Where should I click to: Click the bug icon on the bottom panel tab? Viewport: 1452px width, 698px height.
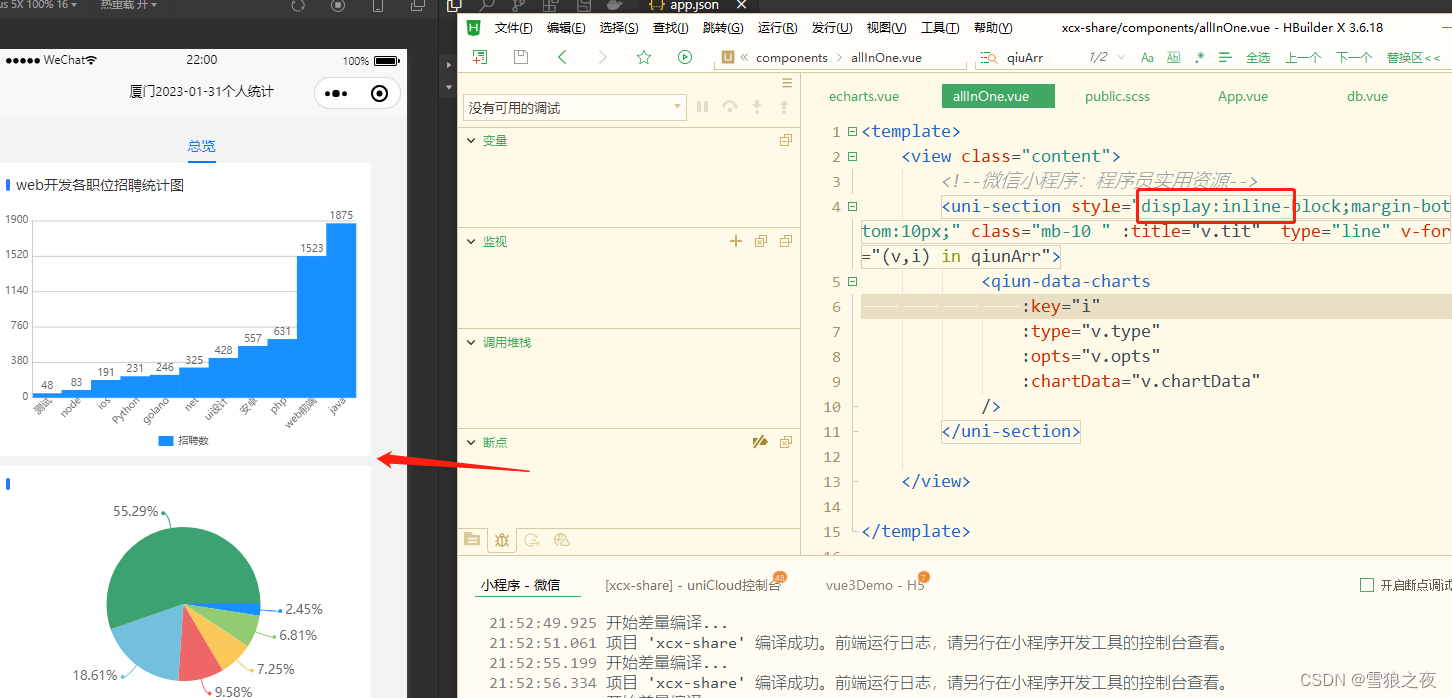(502, 539)
